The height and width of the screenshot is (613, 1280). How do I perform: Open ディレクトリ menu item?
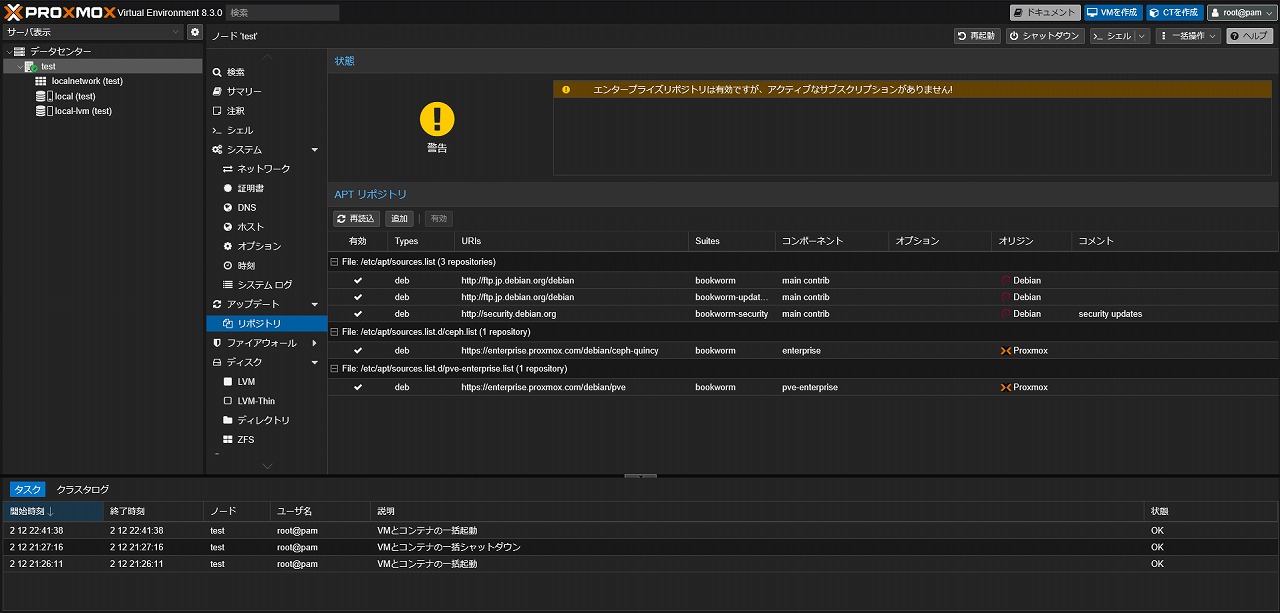point(265,420)
